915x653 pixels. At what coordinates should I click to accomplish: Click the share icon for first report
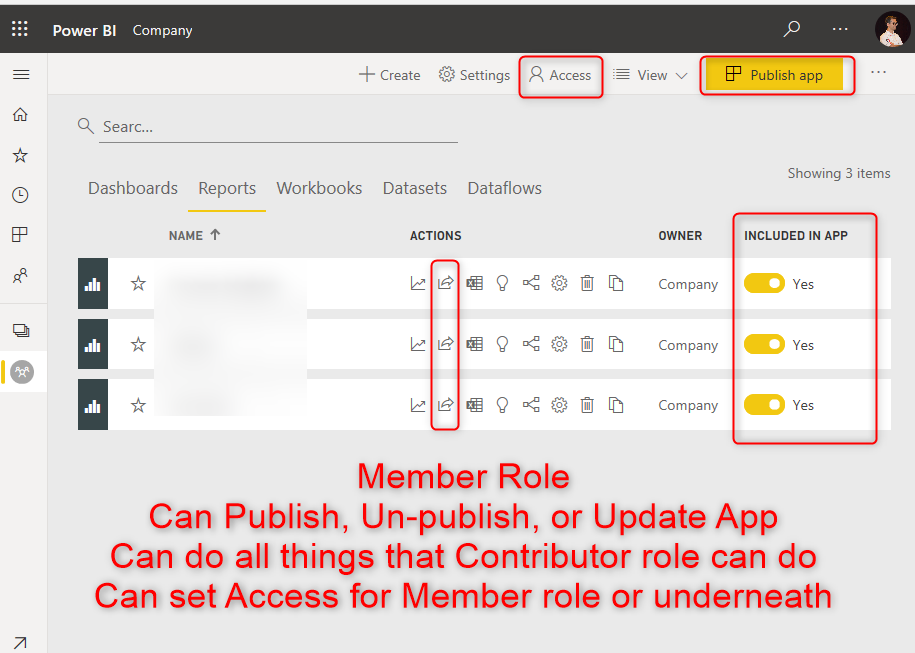pyautogui.click(x=446, y=284)
